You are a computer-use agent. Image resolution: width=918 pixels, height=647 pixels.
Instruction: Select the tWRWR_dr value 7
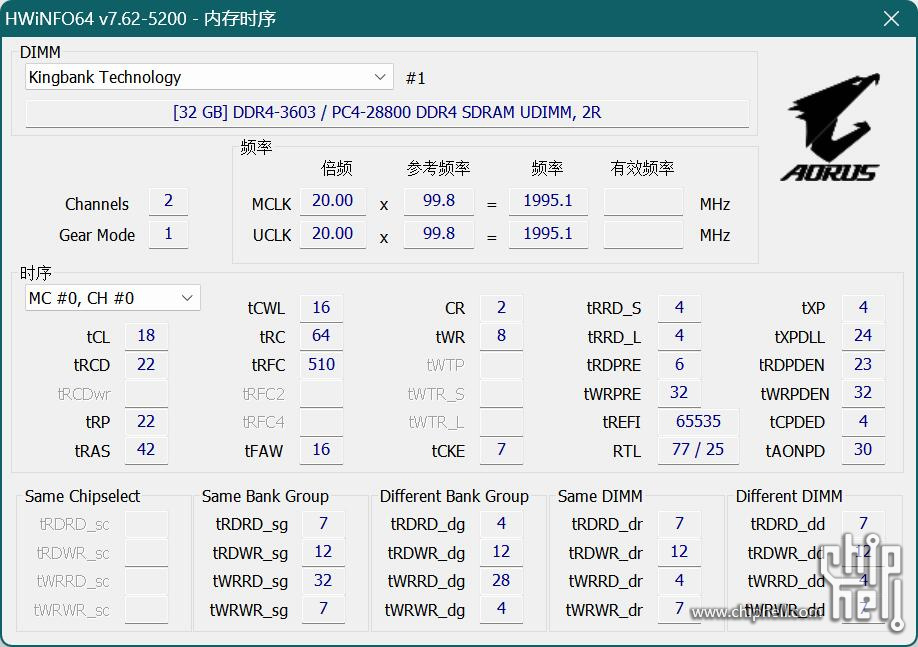pyautogui.click(x=679, y=610)
